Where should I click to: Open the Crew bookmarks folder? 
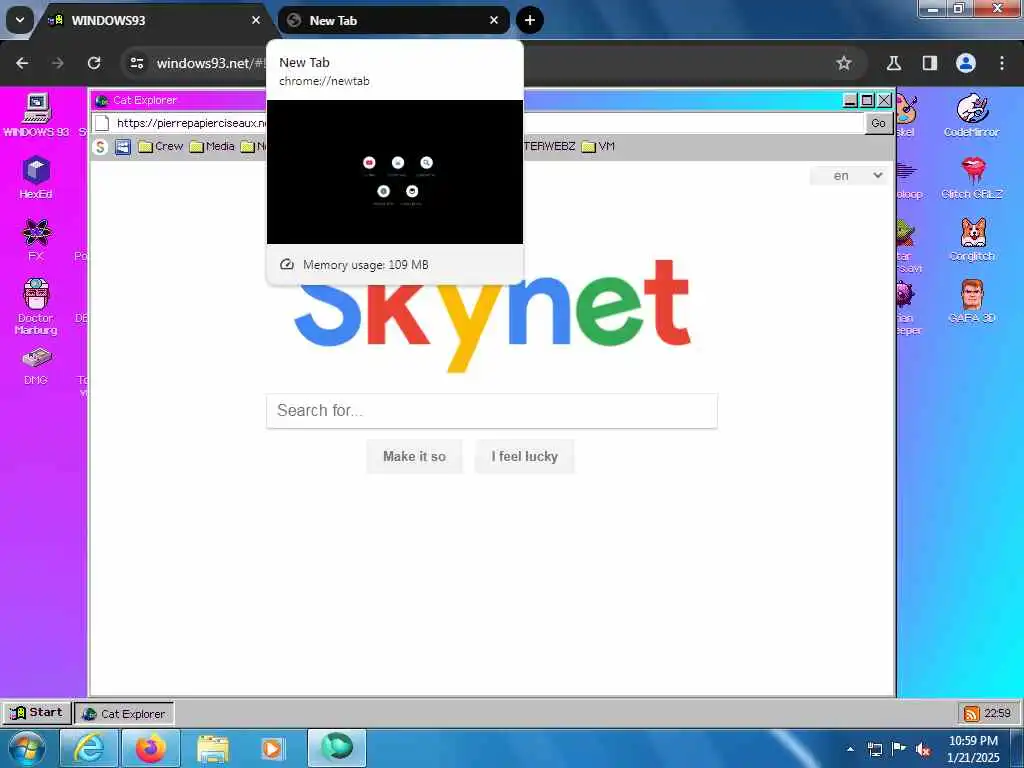click(x=161, y=146)
